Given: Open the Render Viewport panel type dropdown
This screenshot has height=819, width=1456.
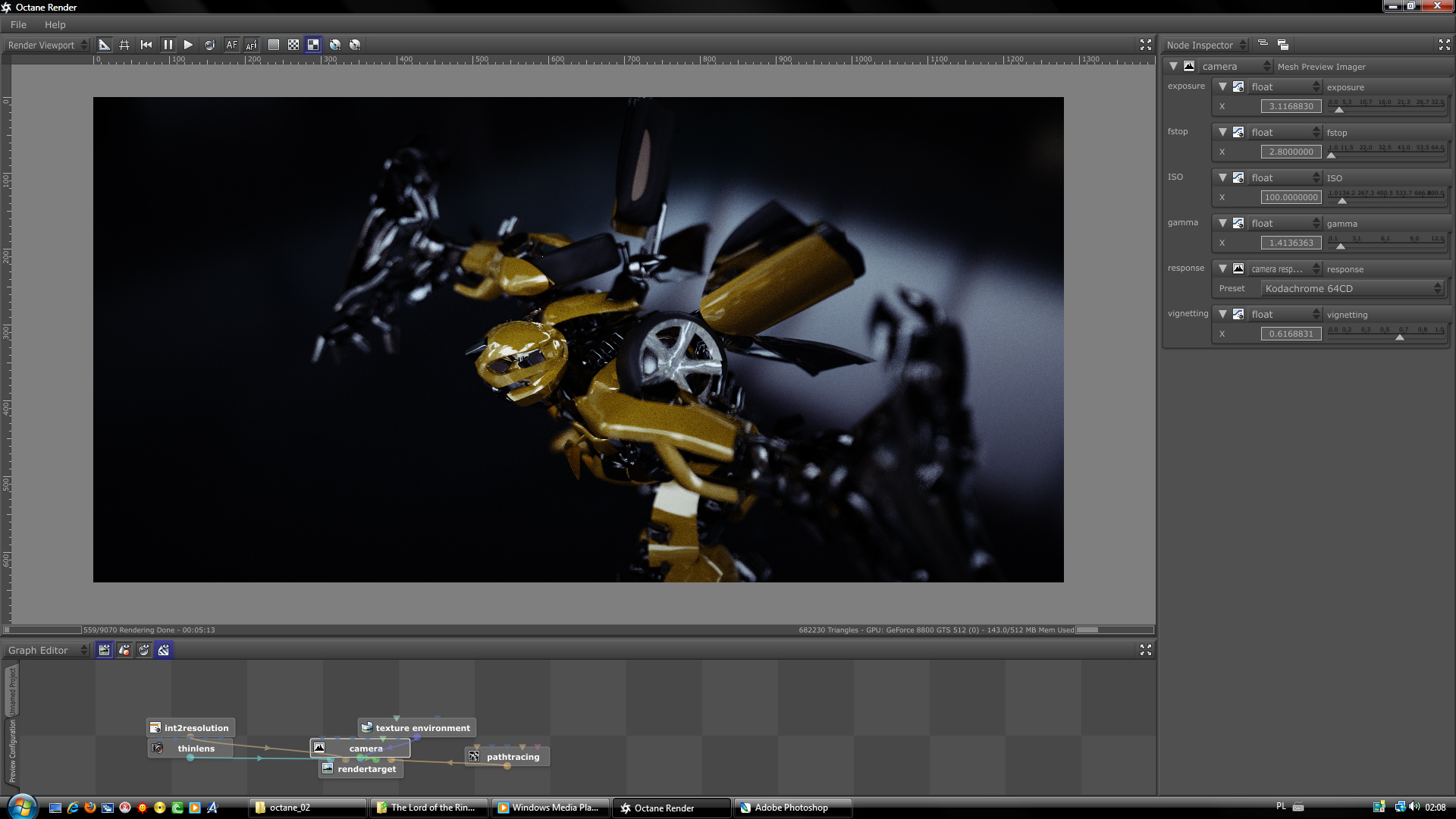Looking at the screenshot, I should pyautogui.click(x=47, y=45).
